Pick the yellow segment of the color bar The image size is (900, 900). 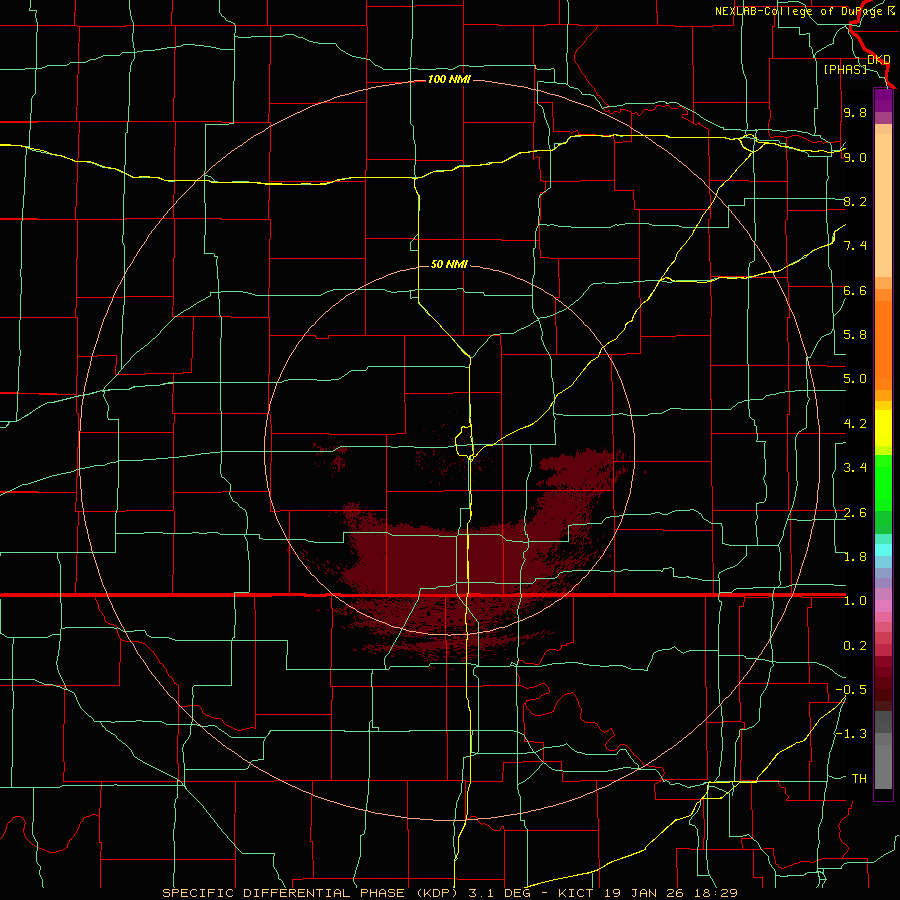pyautogui.click(x=883, y=428)
